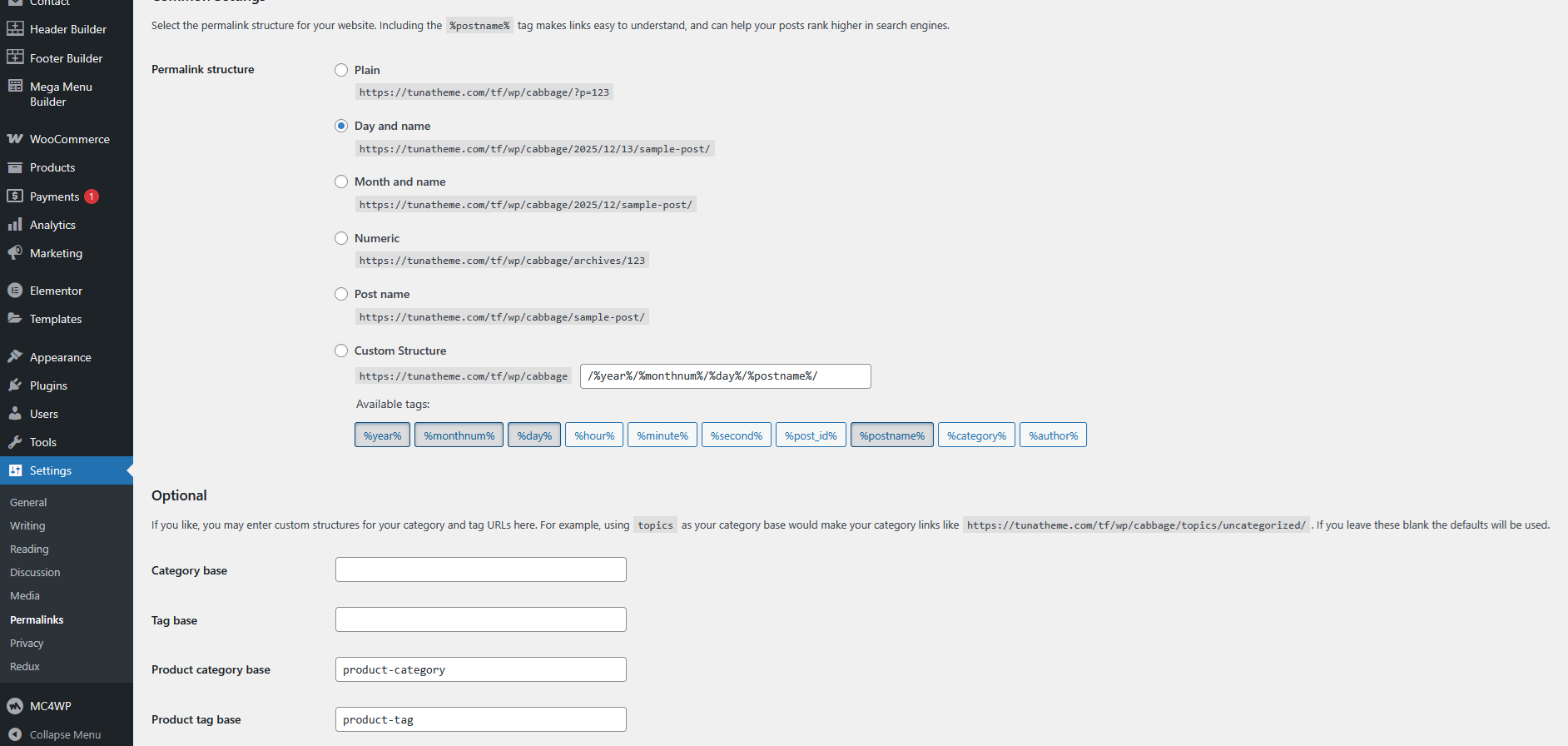Open the General settings submenu item
The height and width of the screenshot is (746, 1568).
click(28, 502)
